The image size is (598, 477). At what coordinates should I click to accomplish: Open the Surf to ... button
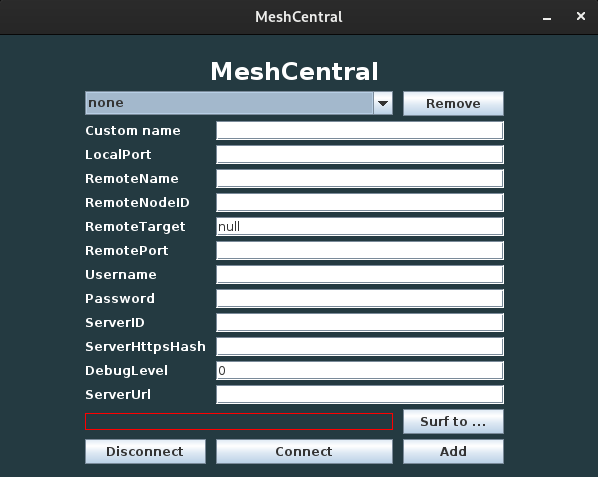point(453,422)
